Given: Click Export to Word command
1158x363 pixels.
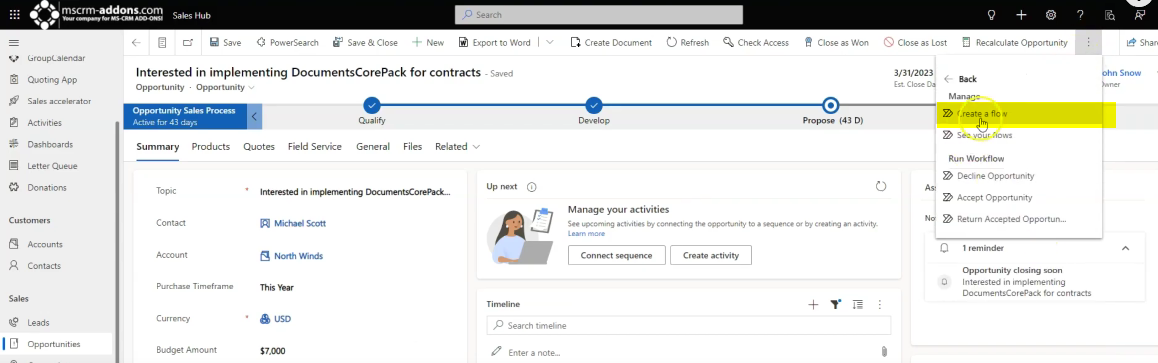Looking at the screenshot, I should (x=495, y=43).
